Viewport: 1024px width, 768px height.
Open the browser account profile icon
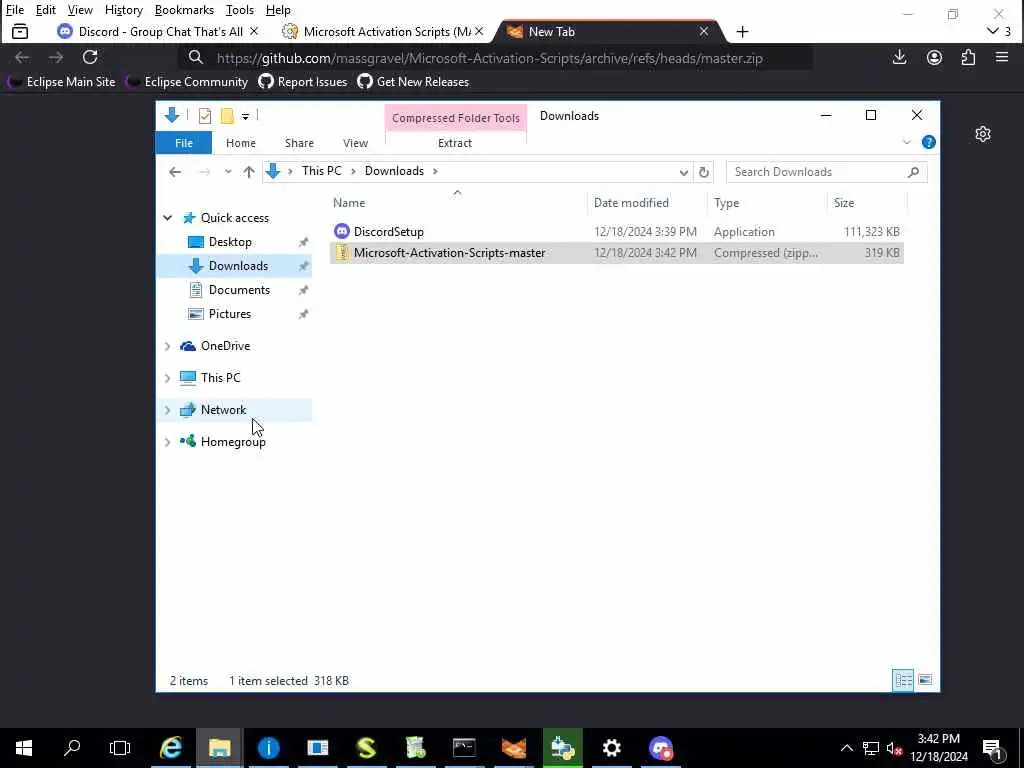pos(935,57)
